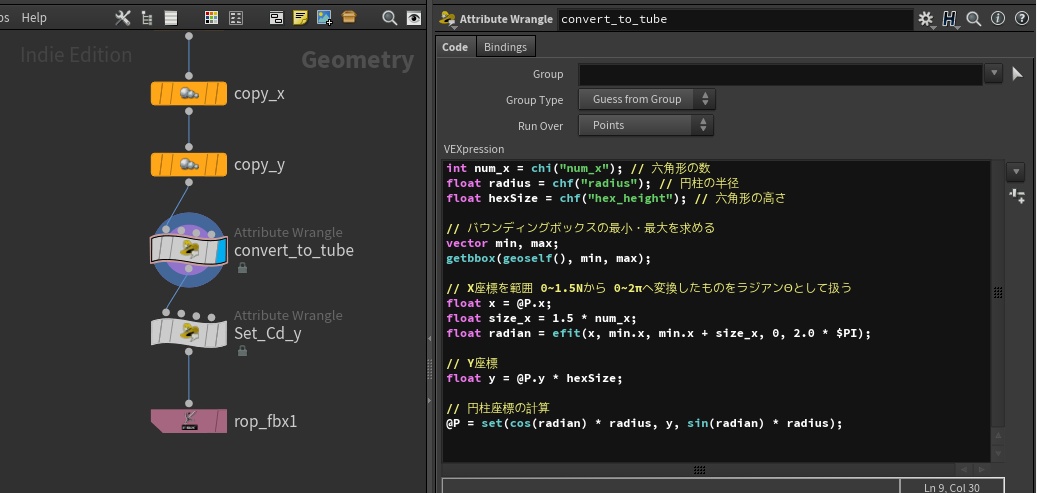Click the 'float y = @P.y * hexSize;' line

point(534,378)
